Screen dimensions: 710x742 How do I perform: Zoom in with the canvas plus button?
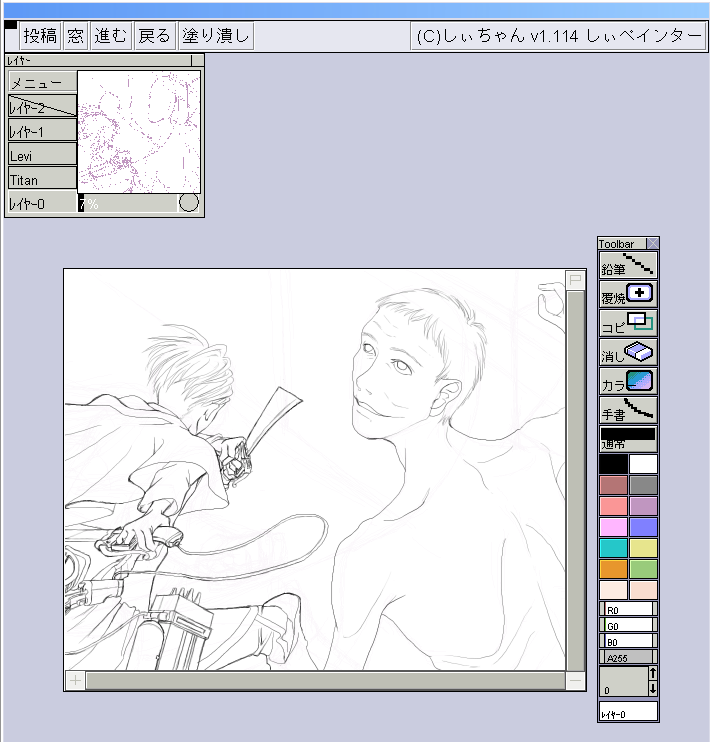pos(75,681)
